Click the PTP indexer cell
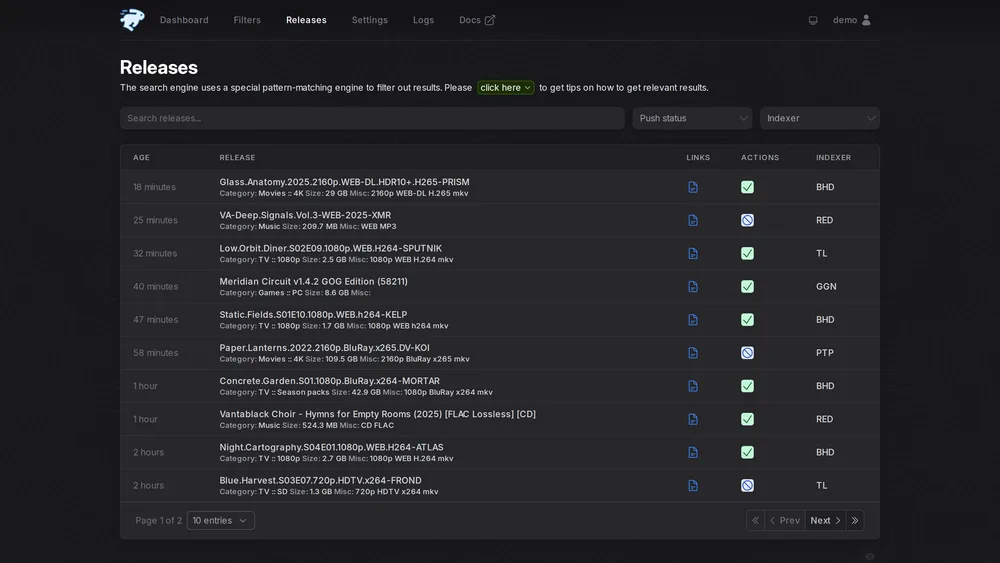The height and width of the screenshot is (563, 1000). coord(825,353)
